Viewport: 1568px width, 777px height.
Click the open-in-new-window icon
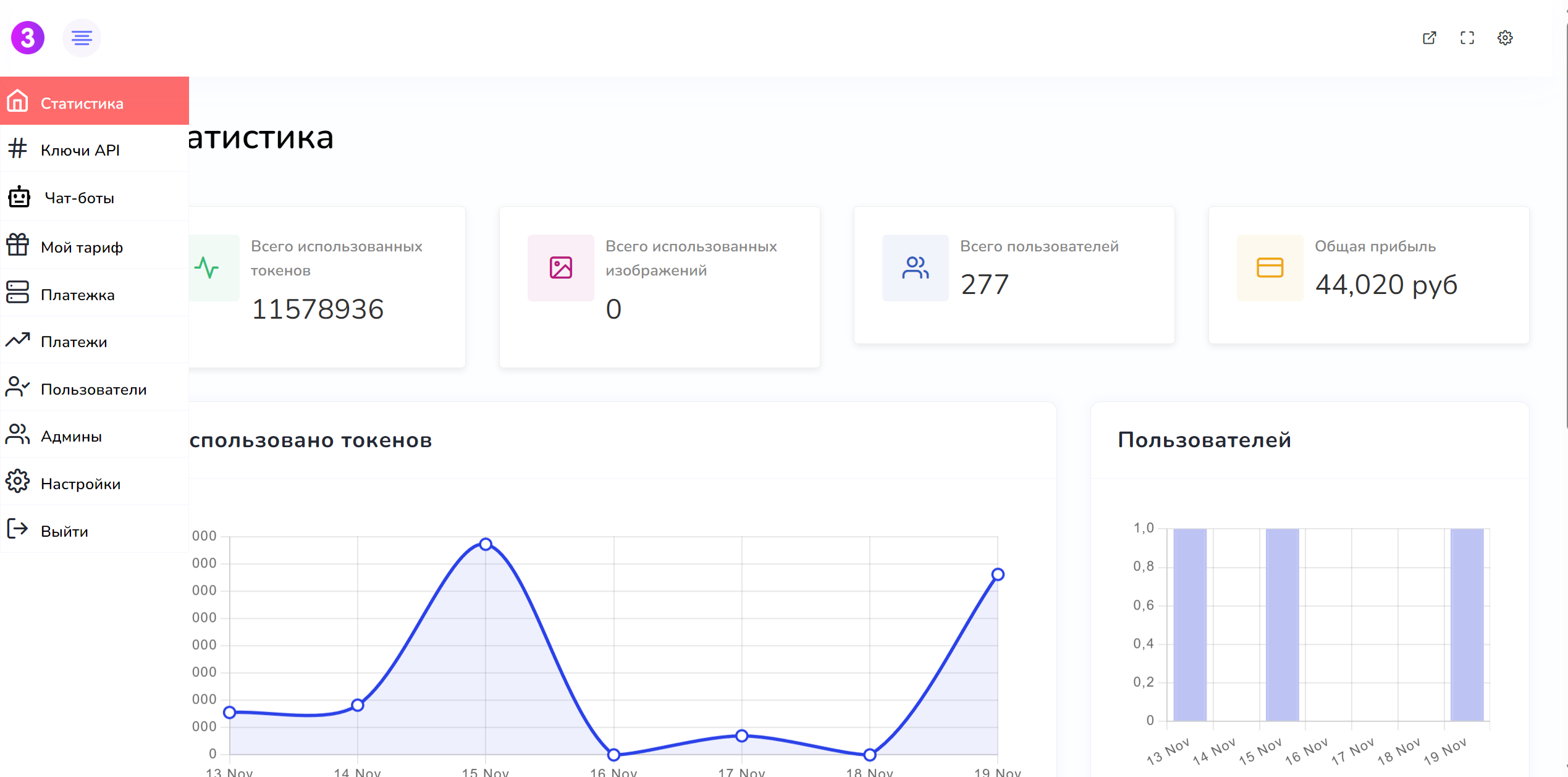tap(1429, 38)
